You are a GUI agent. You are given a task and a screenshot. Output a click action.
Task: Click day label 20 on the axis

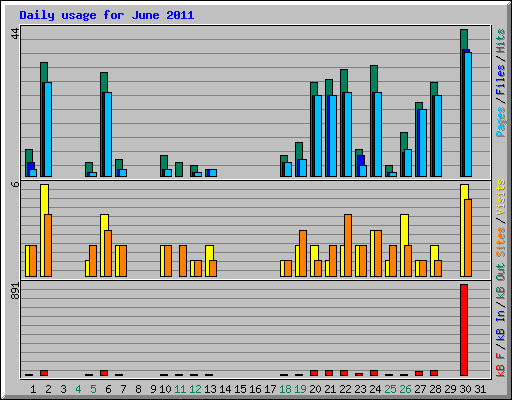click(315, 389)
